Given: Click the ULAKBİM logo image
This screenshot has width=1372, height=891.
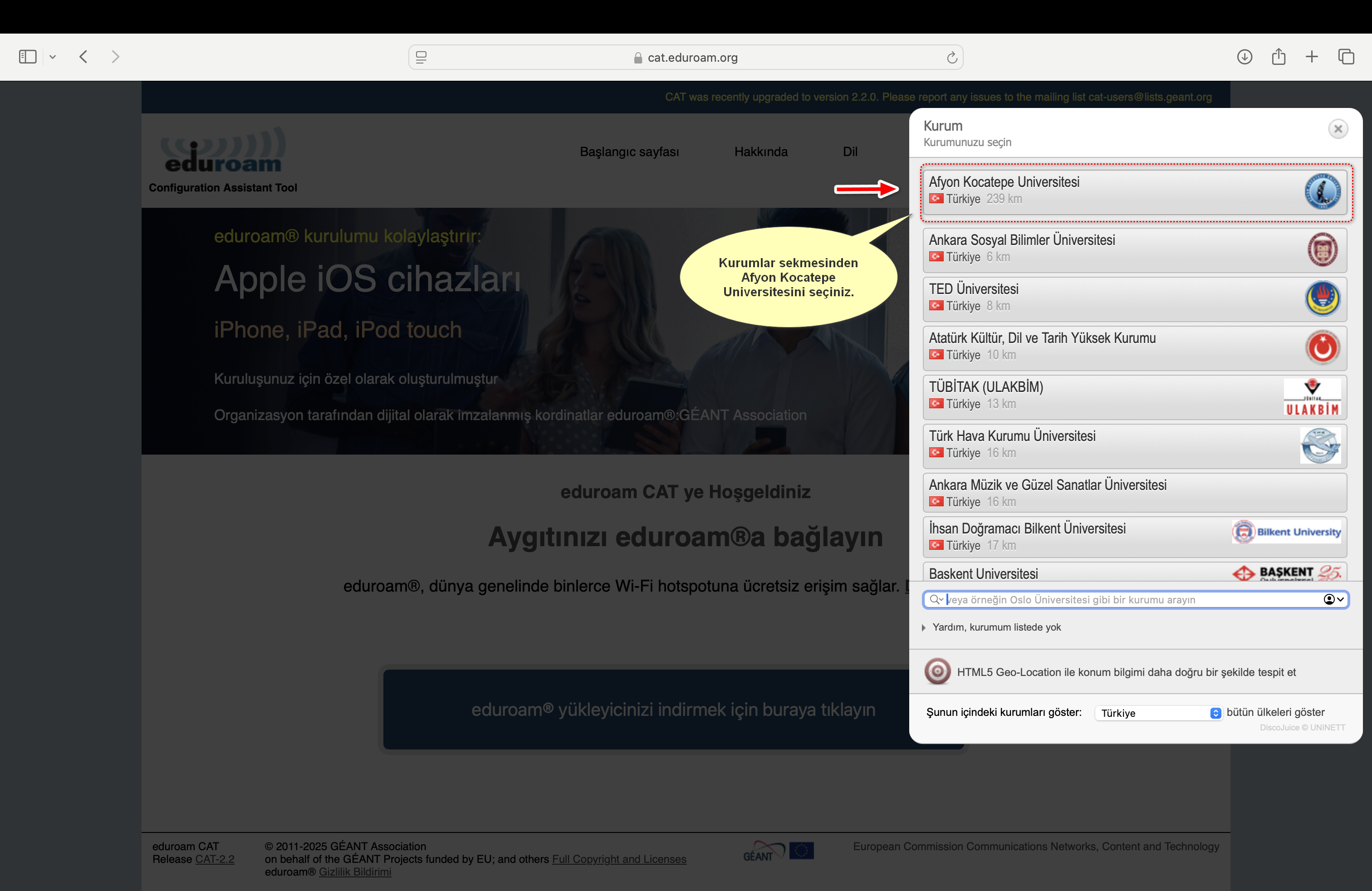Looking at the screenshot, I should pyautogui.click(x=1312, y=397).
